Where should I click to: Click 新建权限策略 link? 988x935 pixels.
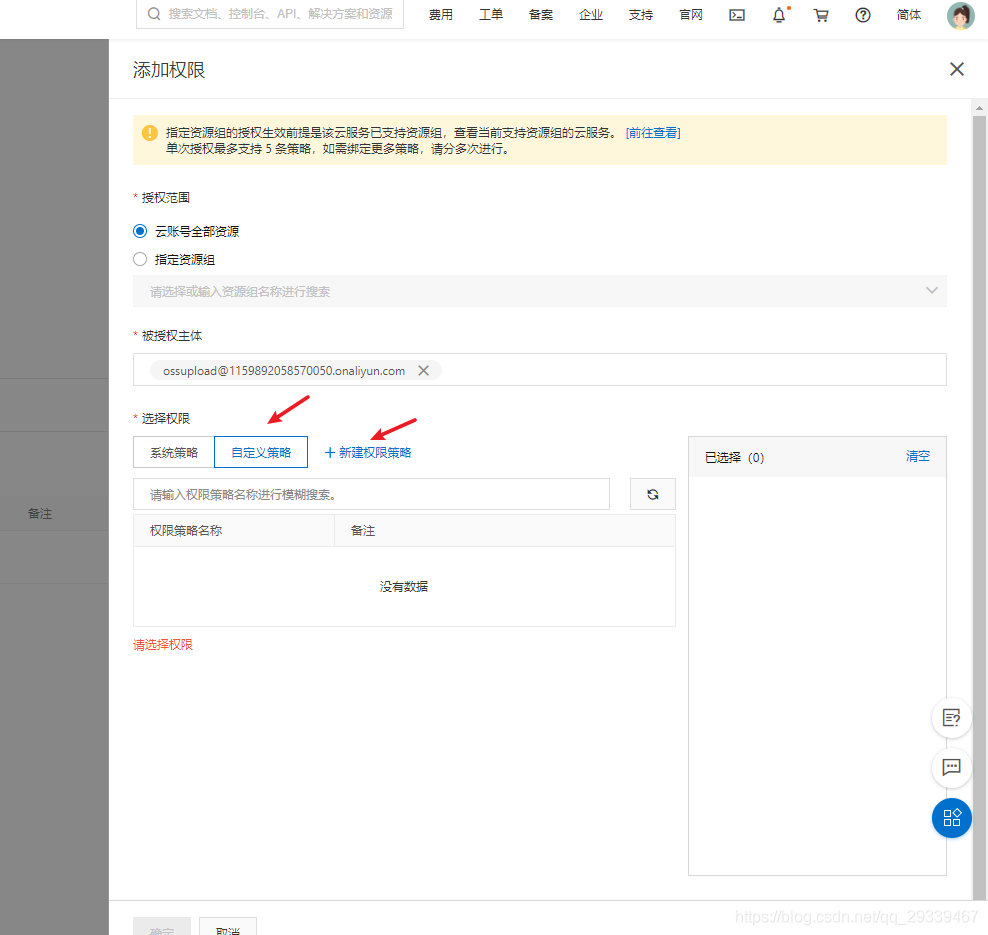368,452
